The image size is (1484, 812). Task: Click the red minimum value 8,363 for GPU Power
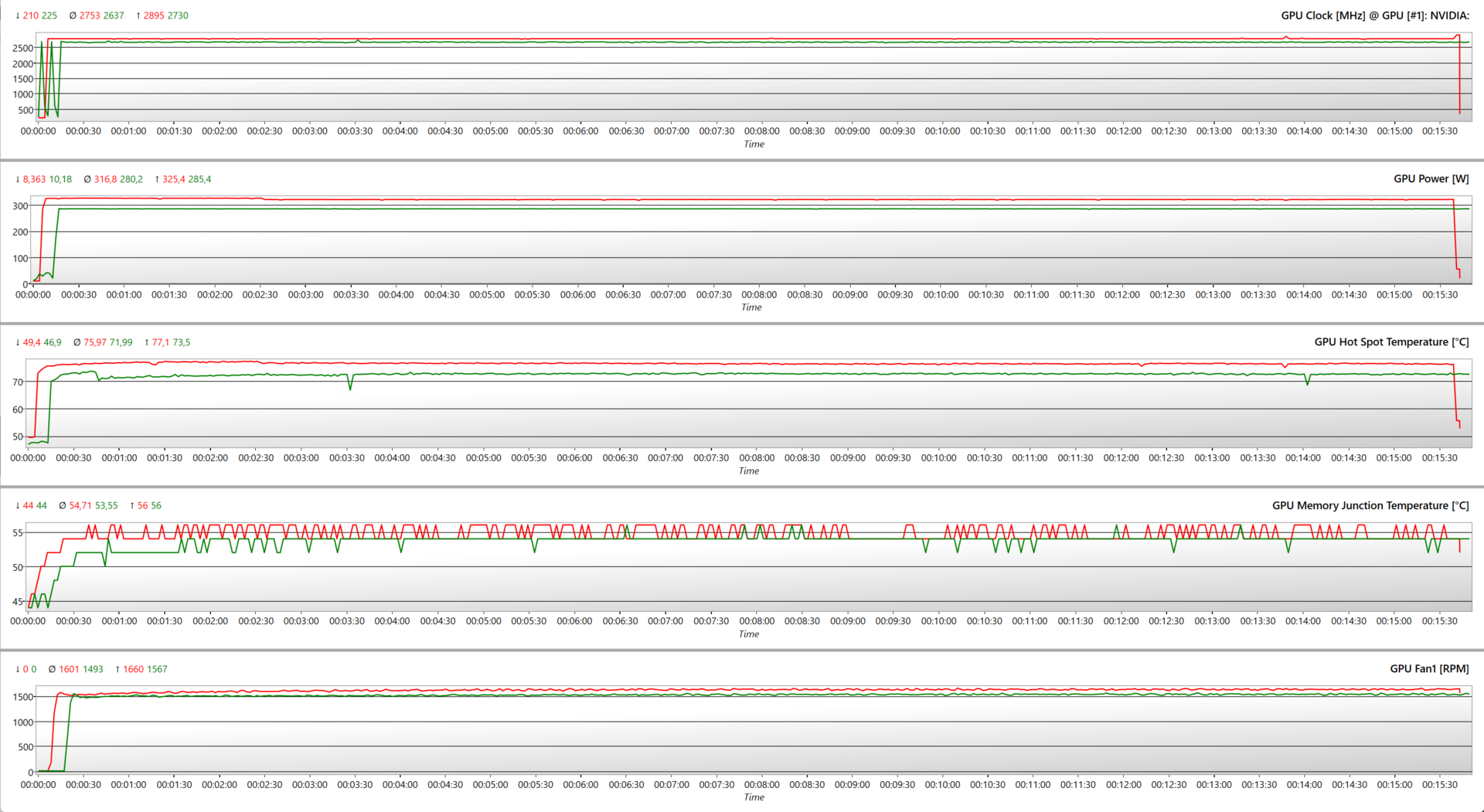pos(35,179)
